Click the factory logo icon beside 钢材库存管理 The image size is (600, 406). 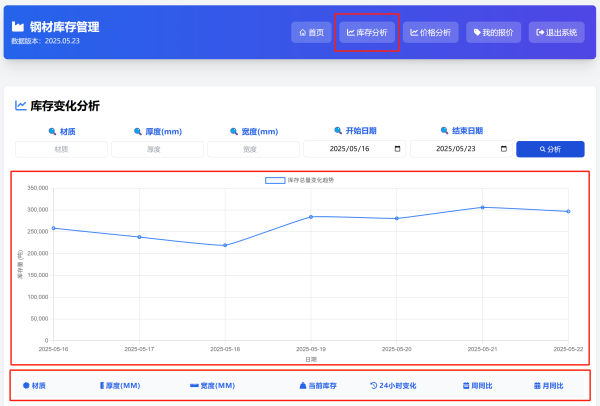(18, 27)
